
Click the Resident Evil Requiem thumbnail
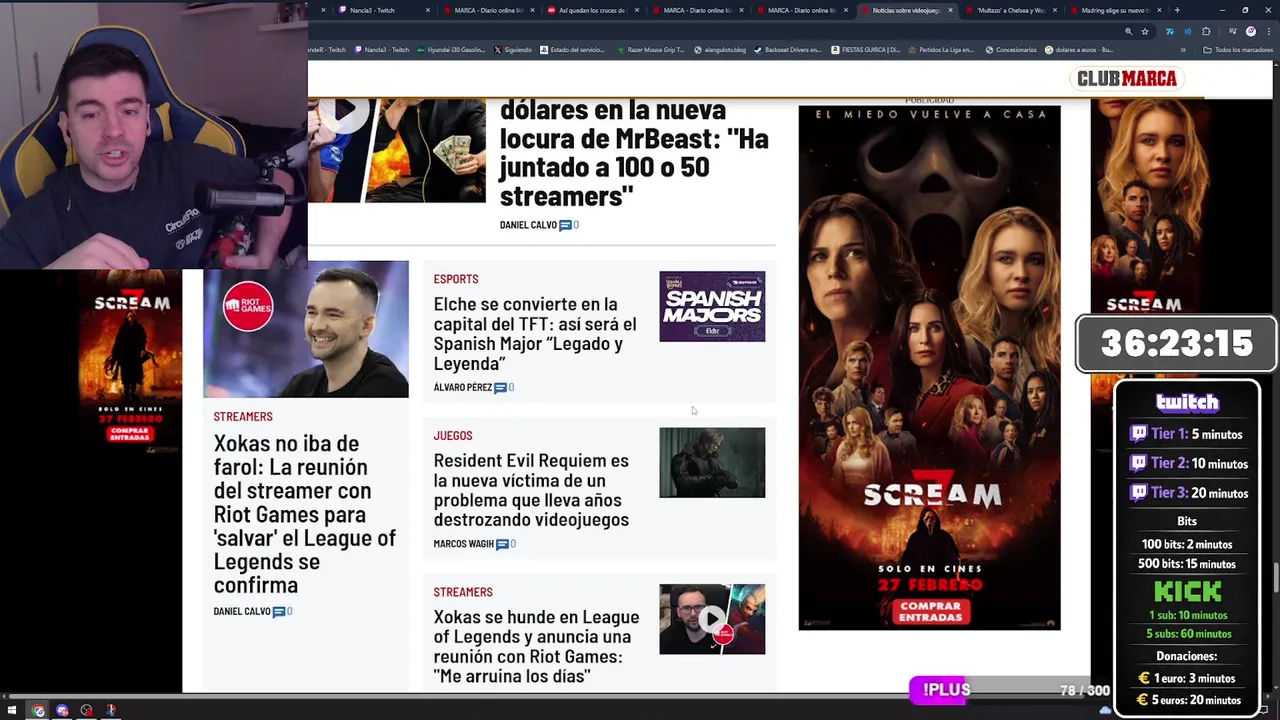pos(712,463)
